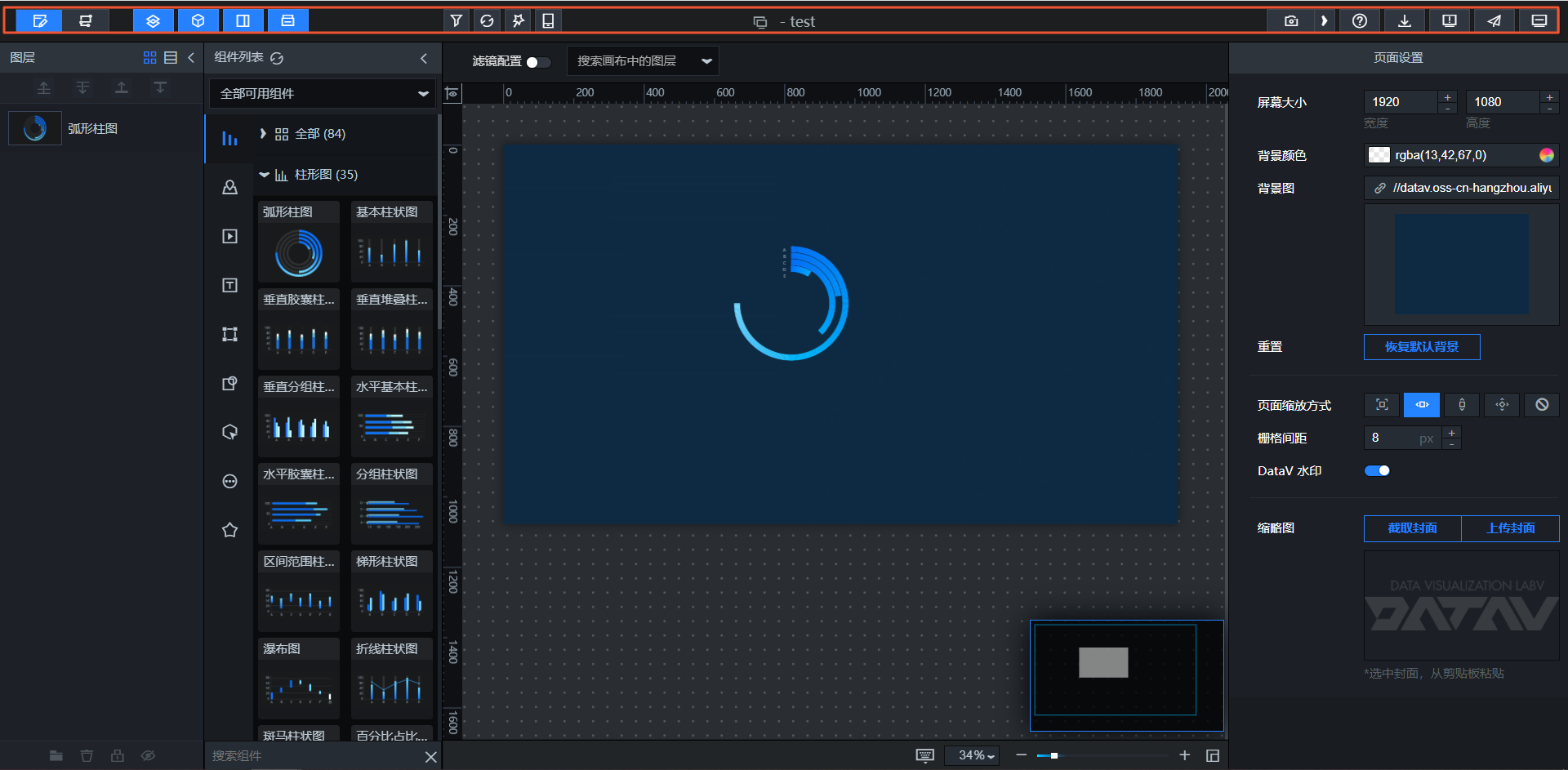The height and width of the screenshot is (770, 1568).
Task: Toggle the DataV 水印 switch
Action: [1377, 470]
